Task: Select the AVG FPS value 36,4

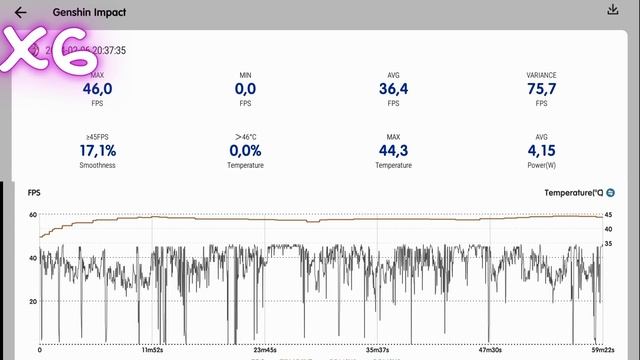Action: [393, 89]
